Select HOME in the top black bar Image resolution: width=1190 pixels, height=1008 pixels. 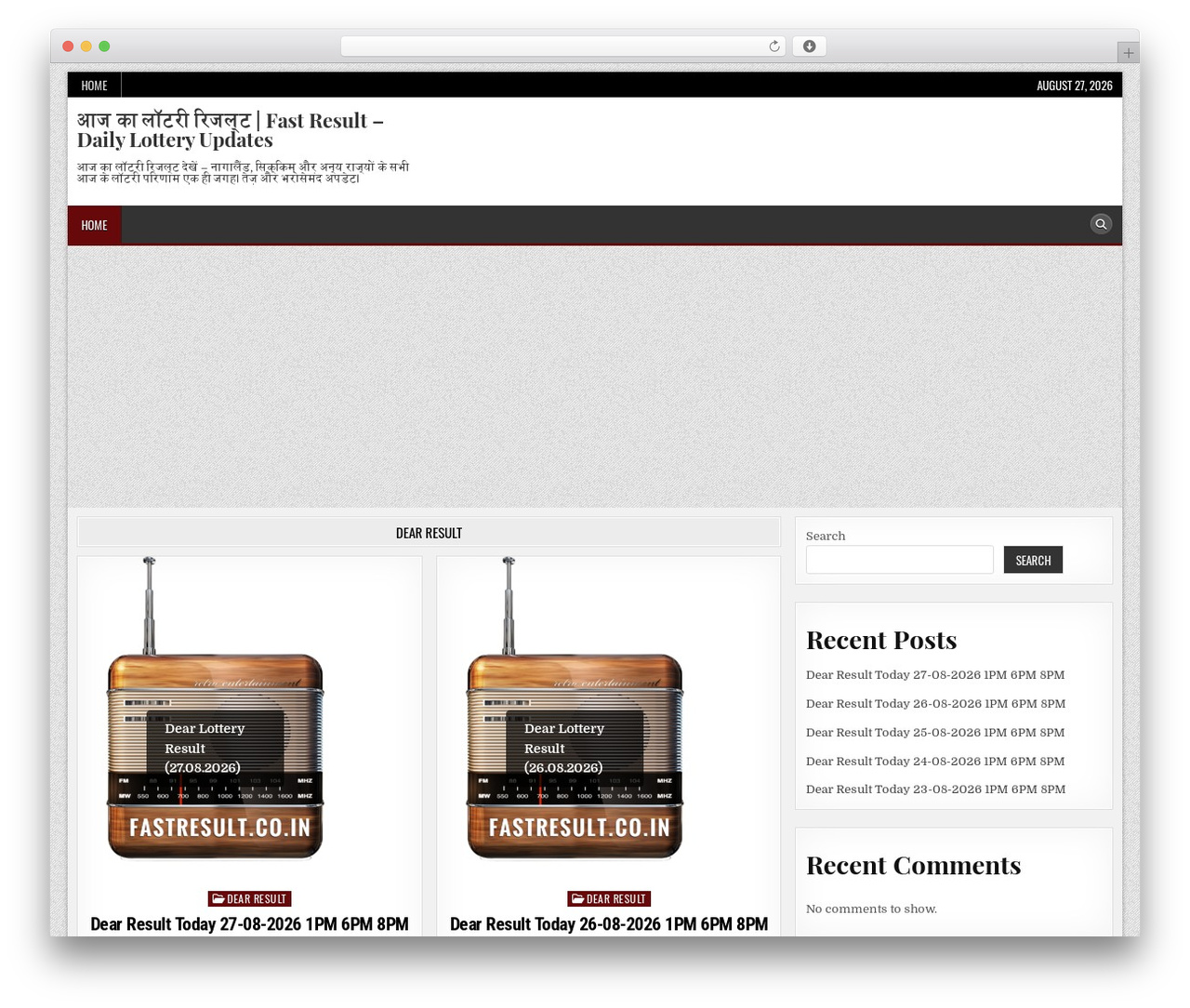[94, 86]
